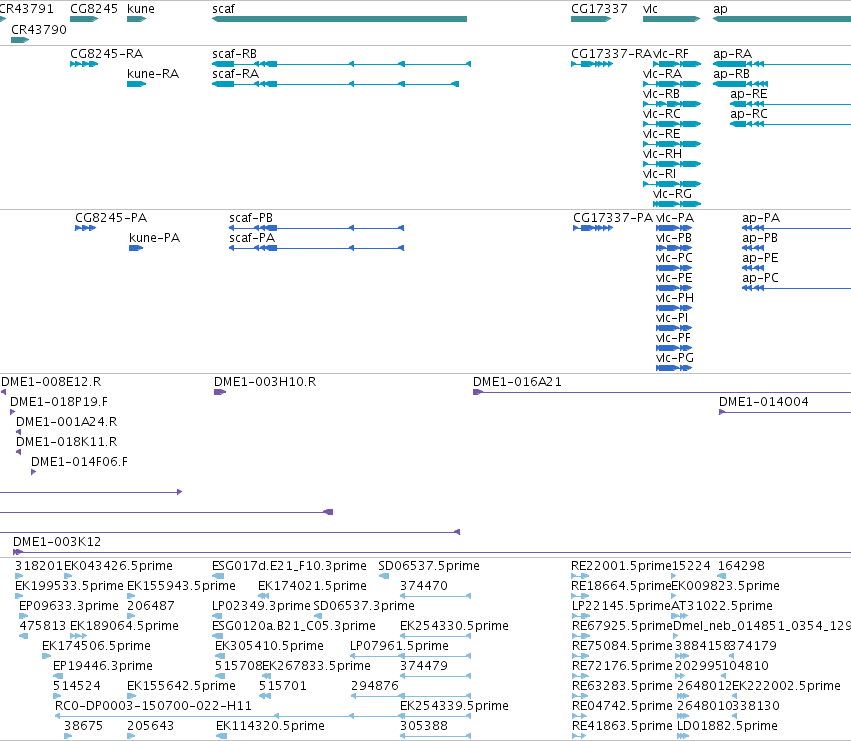The height and width of the screenshot is (741, 851).
Task: Select the DME1-018K11.R clone label
Action: (x=66, y=442)
